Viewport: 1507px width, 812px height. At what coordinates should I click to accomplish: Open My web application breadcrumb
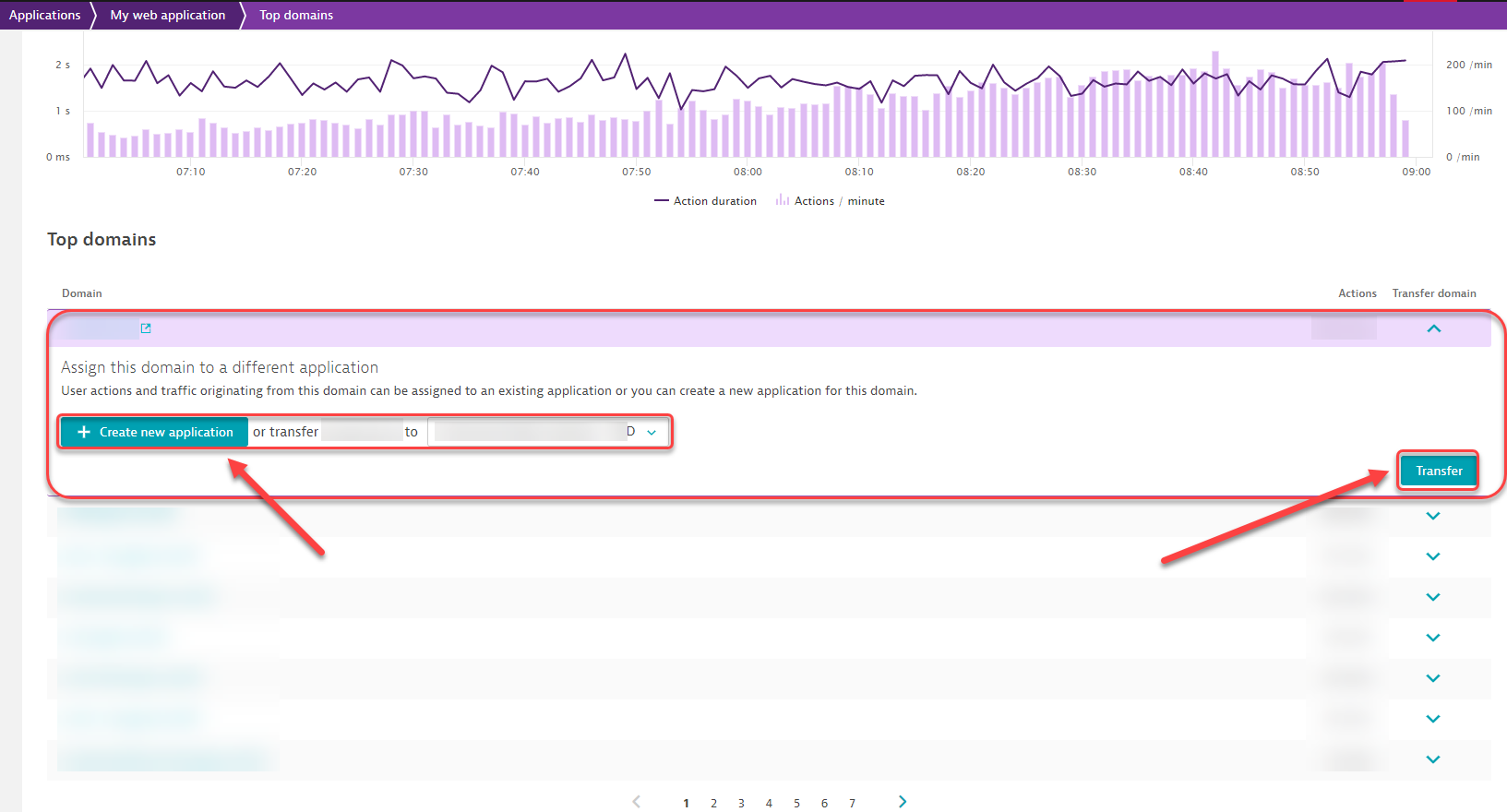167,15
